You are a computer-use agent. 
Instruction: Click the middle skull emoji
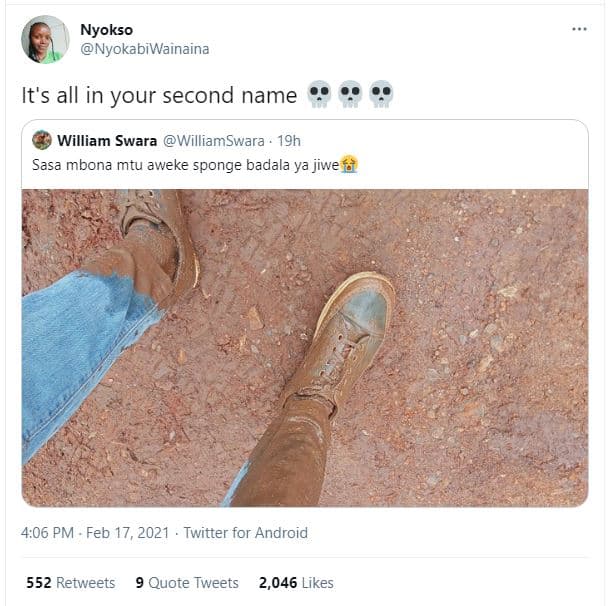coord(350,95)
